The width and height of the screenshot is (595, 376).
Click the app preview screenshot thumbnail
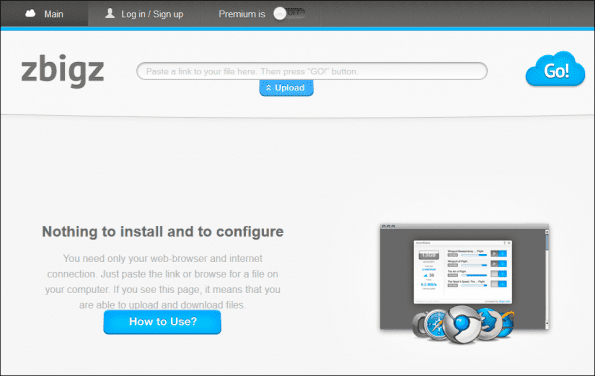[x=464, y=277]
